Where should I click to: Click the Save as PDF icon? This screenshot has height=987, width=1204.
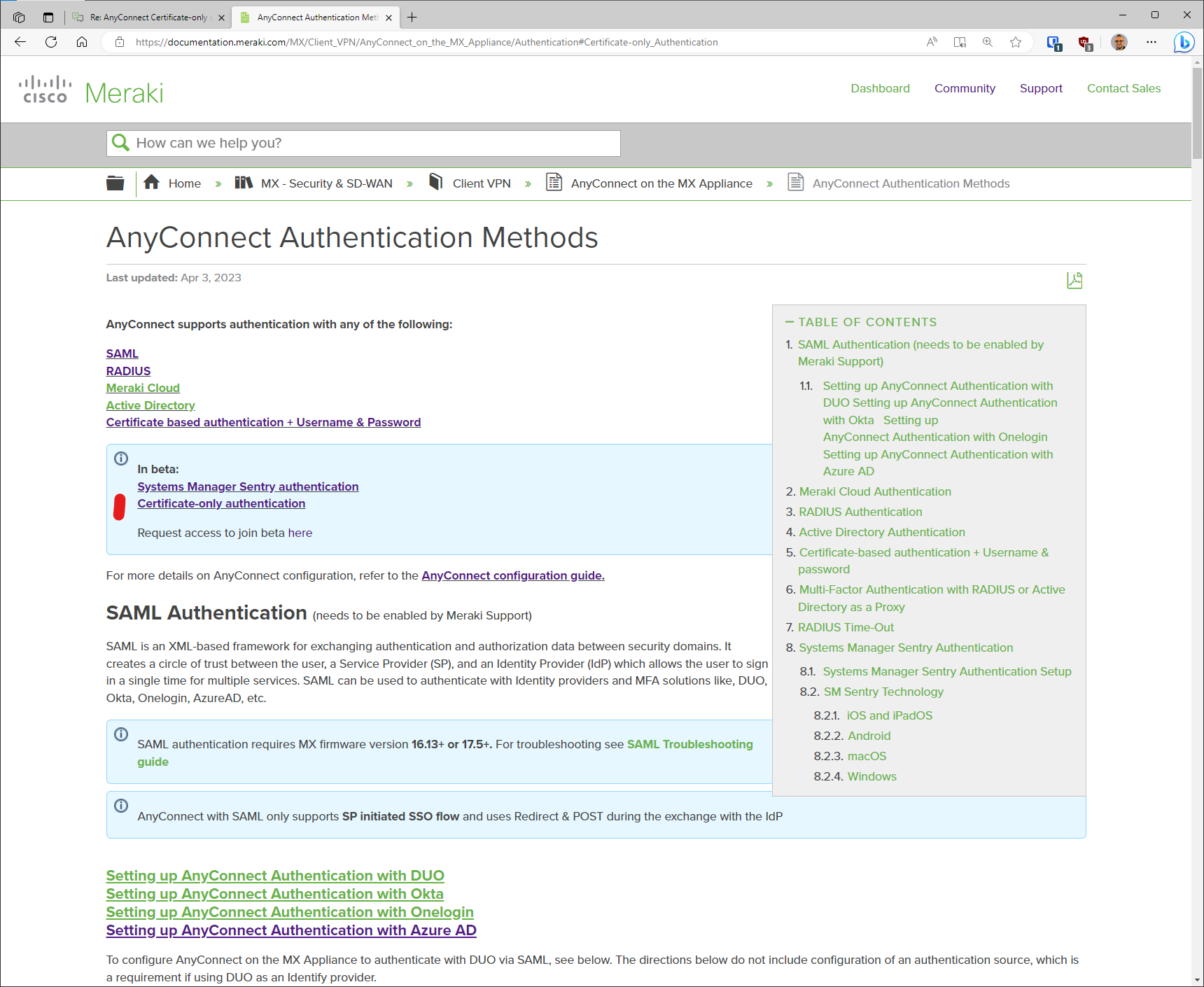1074,281
